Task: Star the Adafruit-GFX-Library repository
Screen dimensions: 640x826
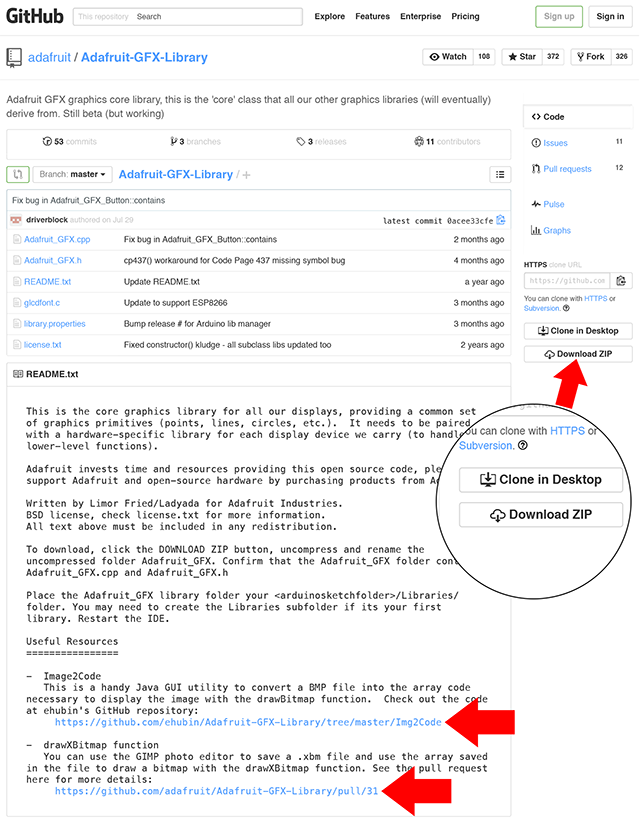Action: tap(522, 57)
